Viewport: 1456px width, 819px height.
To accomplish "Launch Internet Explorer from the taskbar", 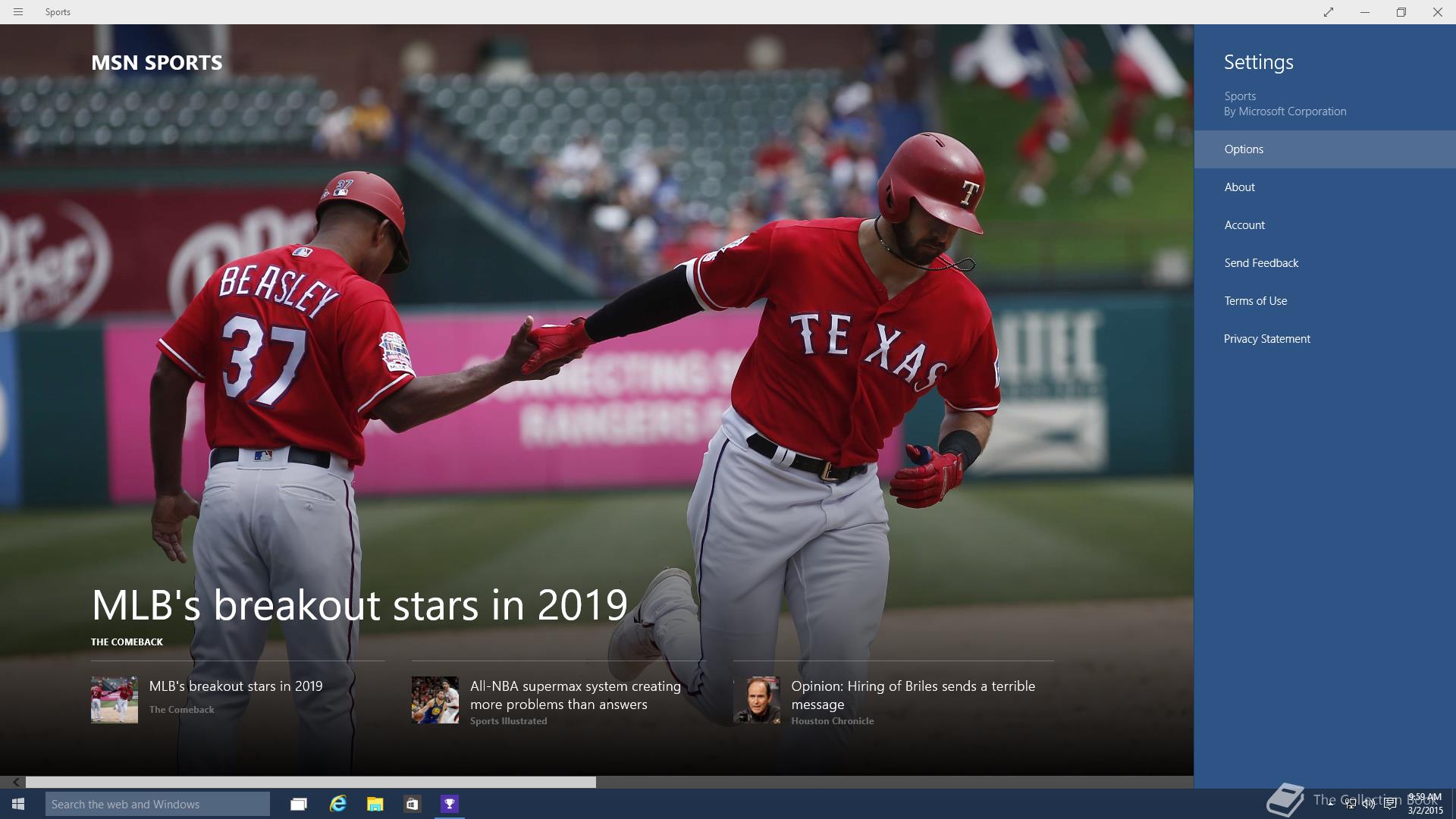I will tap(337, 804).
